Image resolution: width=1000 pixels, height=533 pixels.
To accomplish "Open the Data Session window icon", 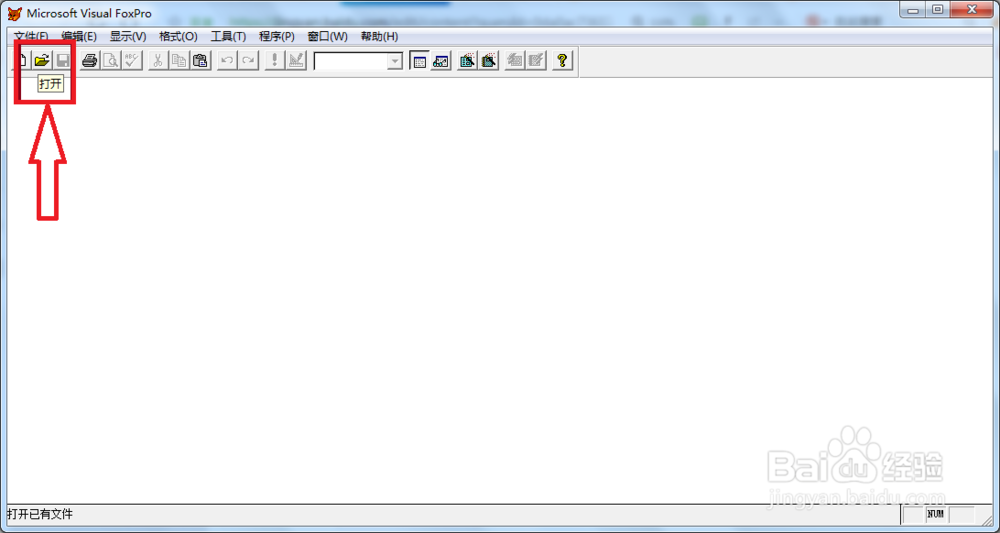I will click(441, 61).
